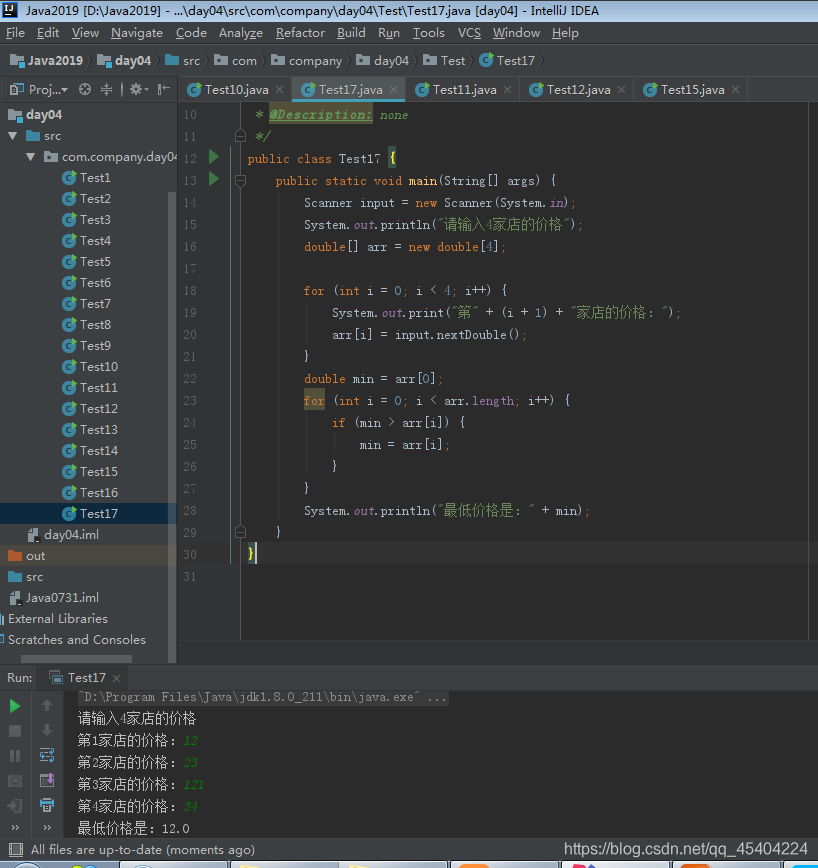Screen dimensions: 818x868
Task: Click the Exit icon in the Run panel
Action: pos(15,805)
